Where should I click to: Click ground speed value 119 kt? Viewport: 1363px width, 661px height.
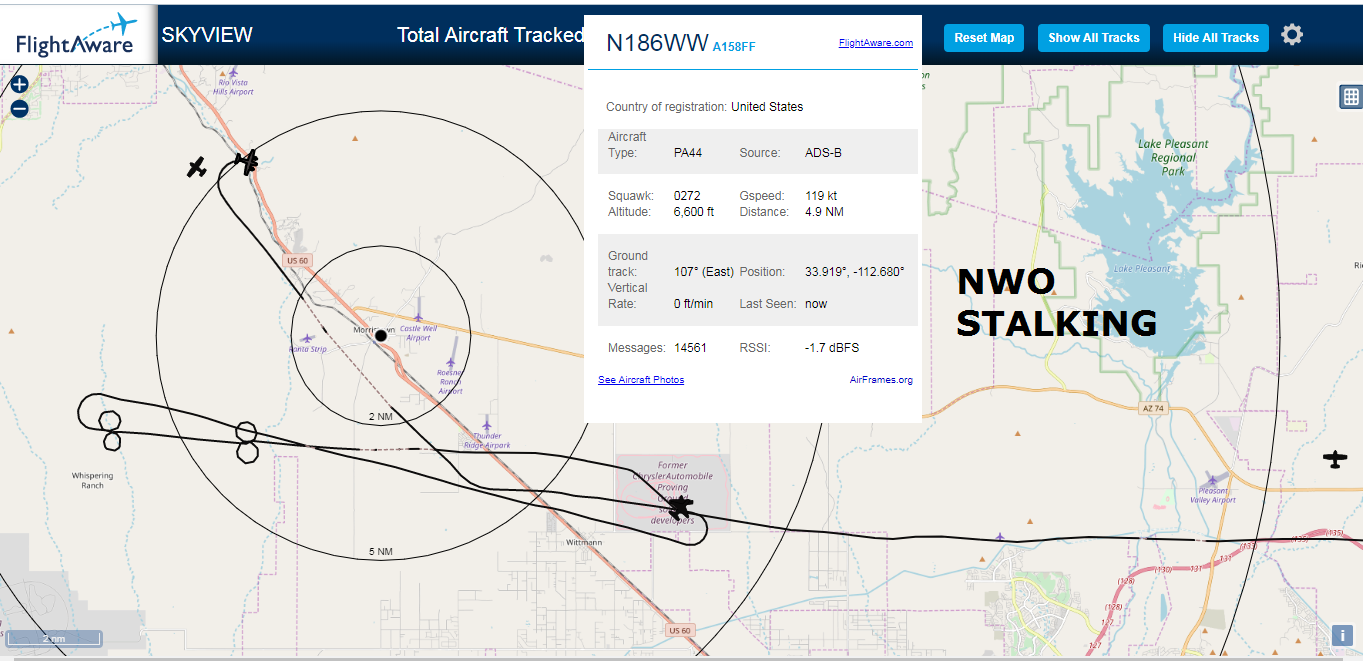pyautogui.click(x=821, y=196)
